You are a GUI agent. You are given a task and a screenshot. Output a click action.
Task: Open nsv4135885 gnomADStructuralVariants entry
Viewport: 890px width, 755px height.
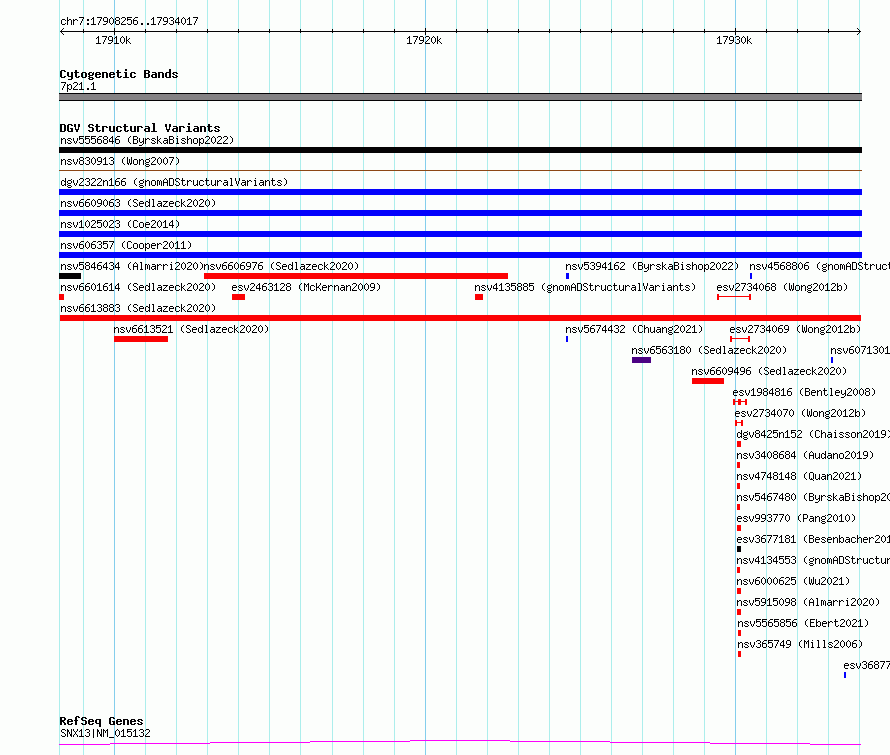(585, 287)
